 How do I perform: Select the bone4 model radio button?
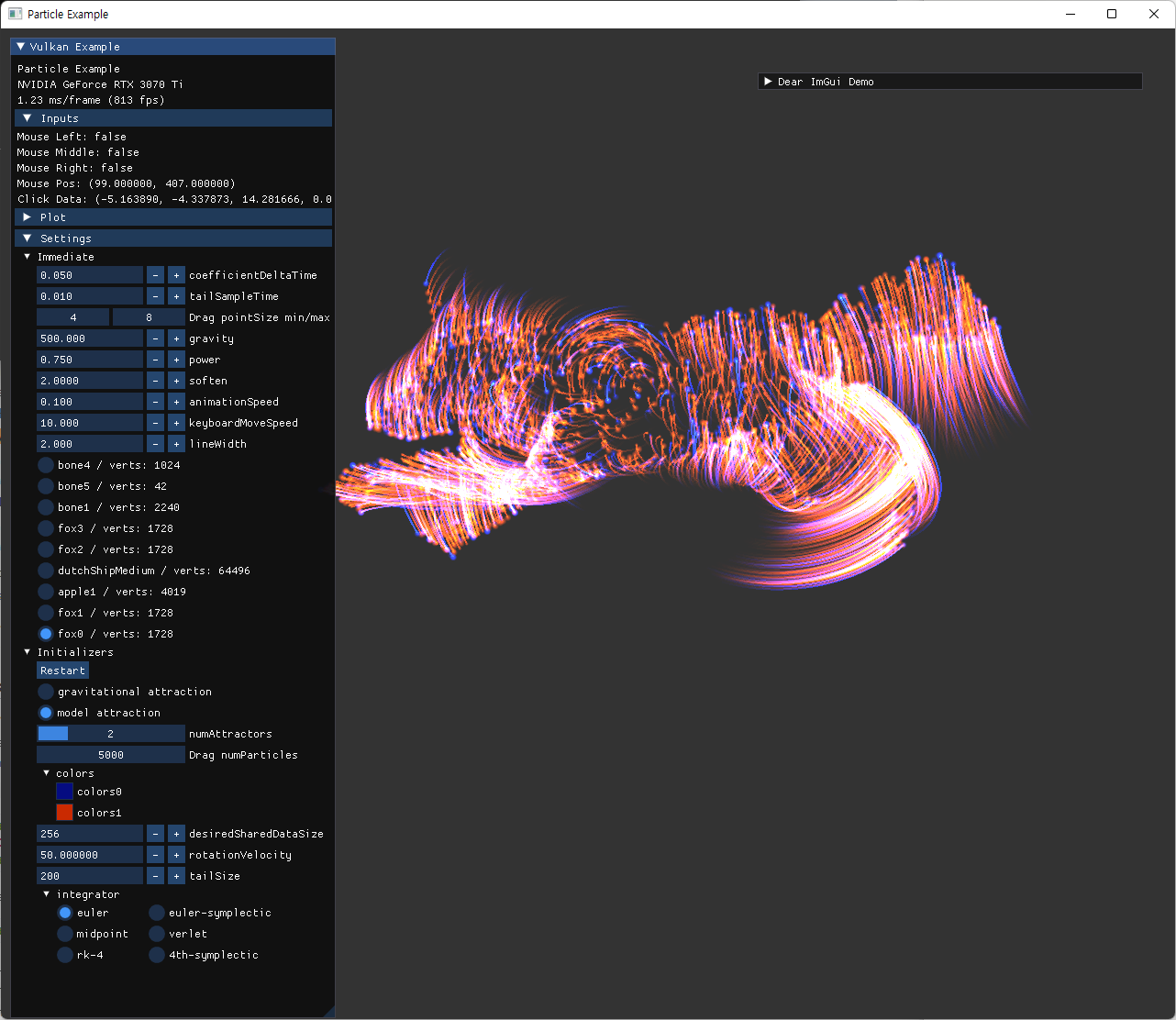pyautogui.click(x=46, y=465)
